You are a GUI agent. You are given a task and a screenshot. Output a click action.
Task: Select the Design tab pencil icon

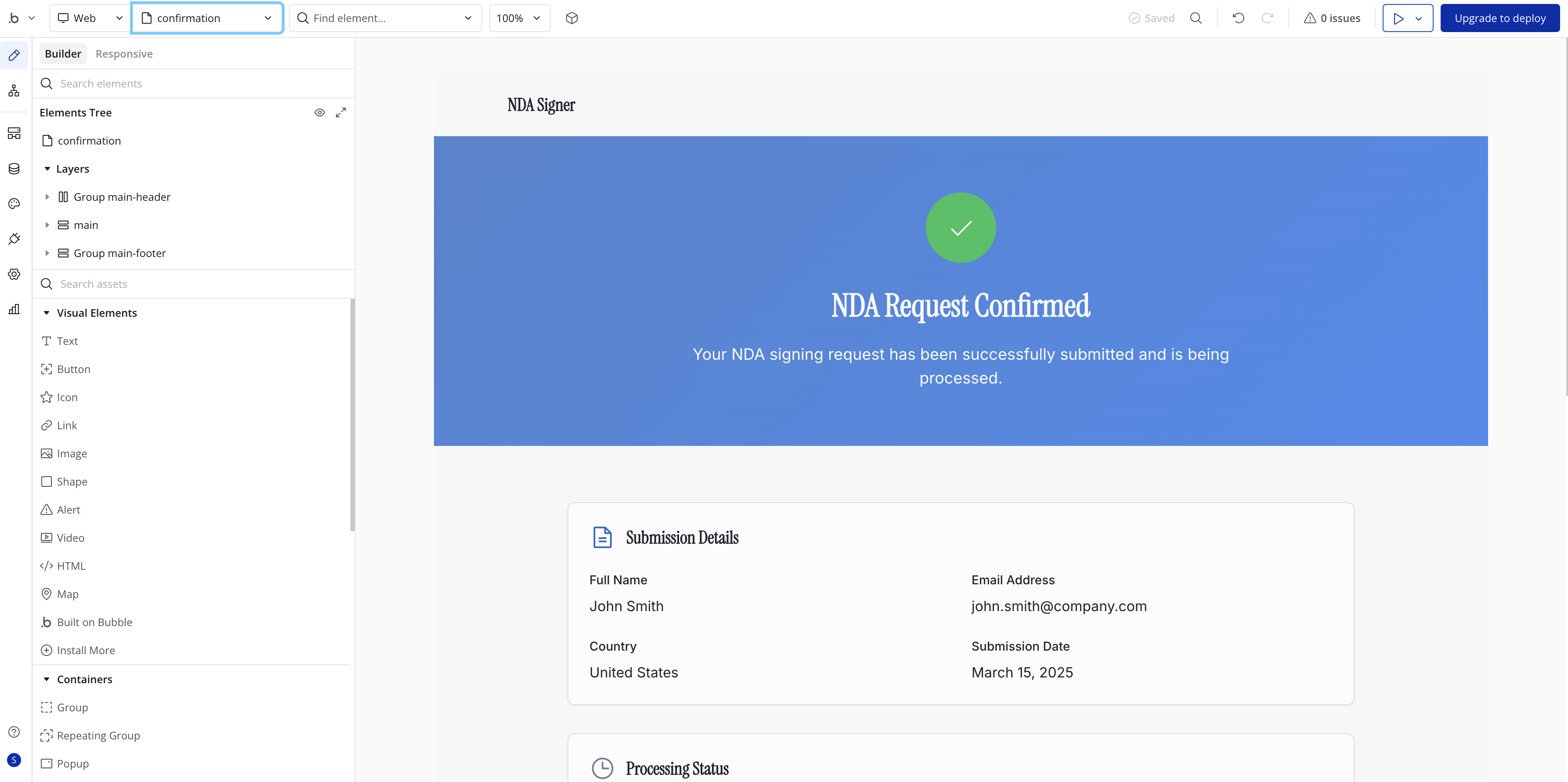pyautogui.click(x=14, y=55)
